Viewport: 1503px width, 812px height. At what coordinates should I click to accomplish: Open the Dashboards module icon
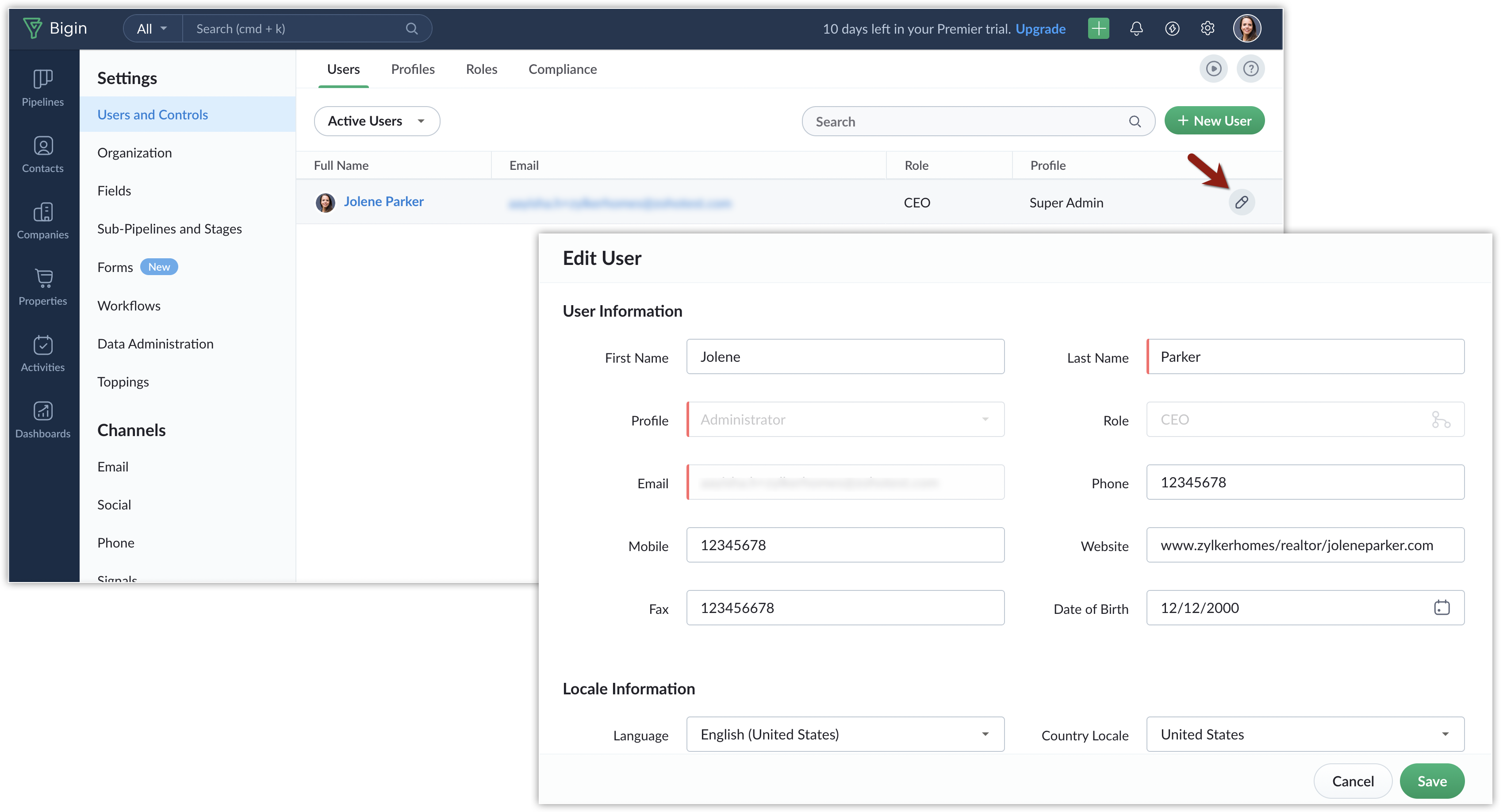42,419
